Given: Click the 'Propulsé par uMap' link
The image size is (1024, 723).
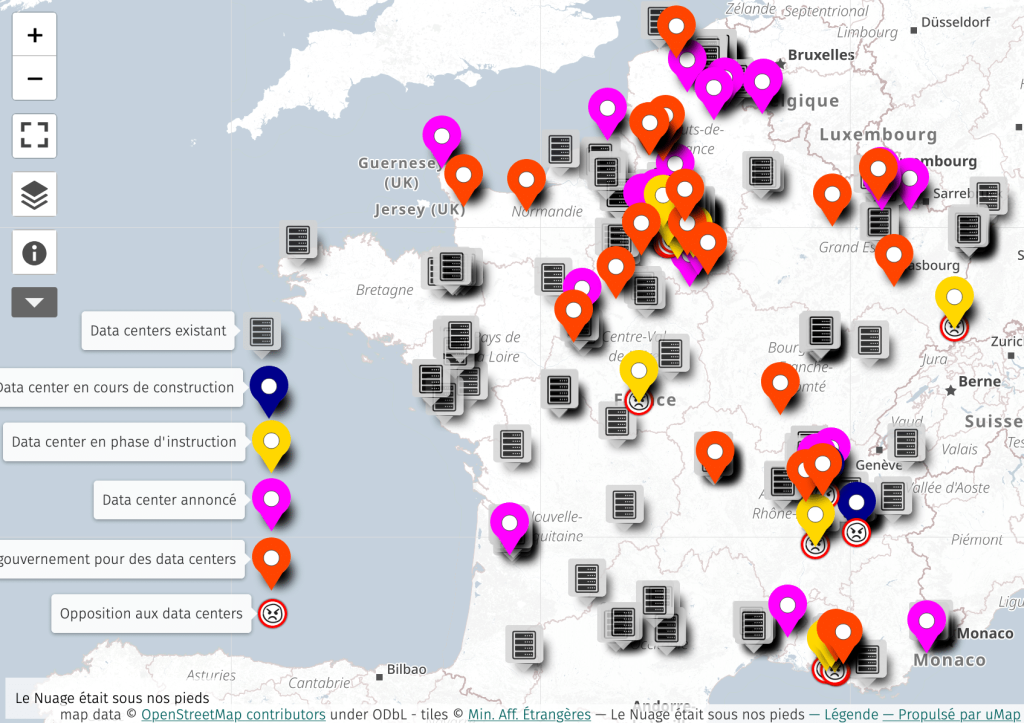Looking at the screenshot, I should [951, 714].
